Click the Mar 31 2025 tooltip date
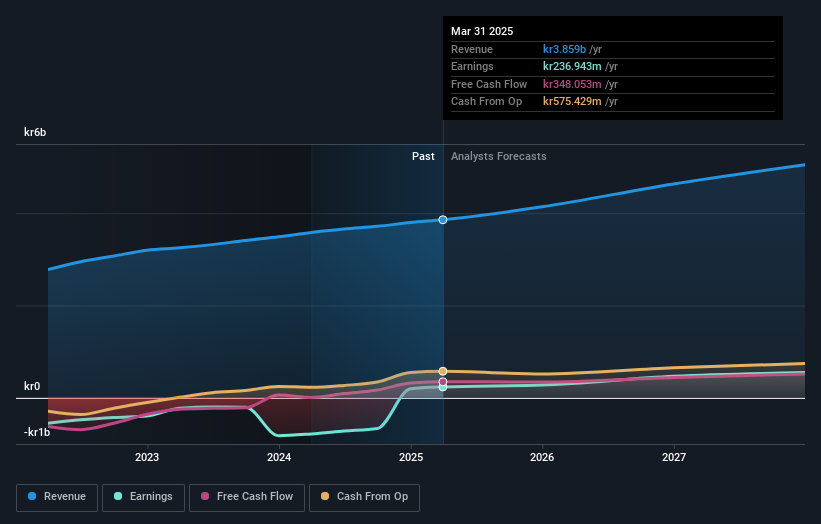Screen dimensions: 821x524 (x=482, y=31)
